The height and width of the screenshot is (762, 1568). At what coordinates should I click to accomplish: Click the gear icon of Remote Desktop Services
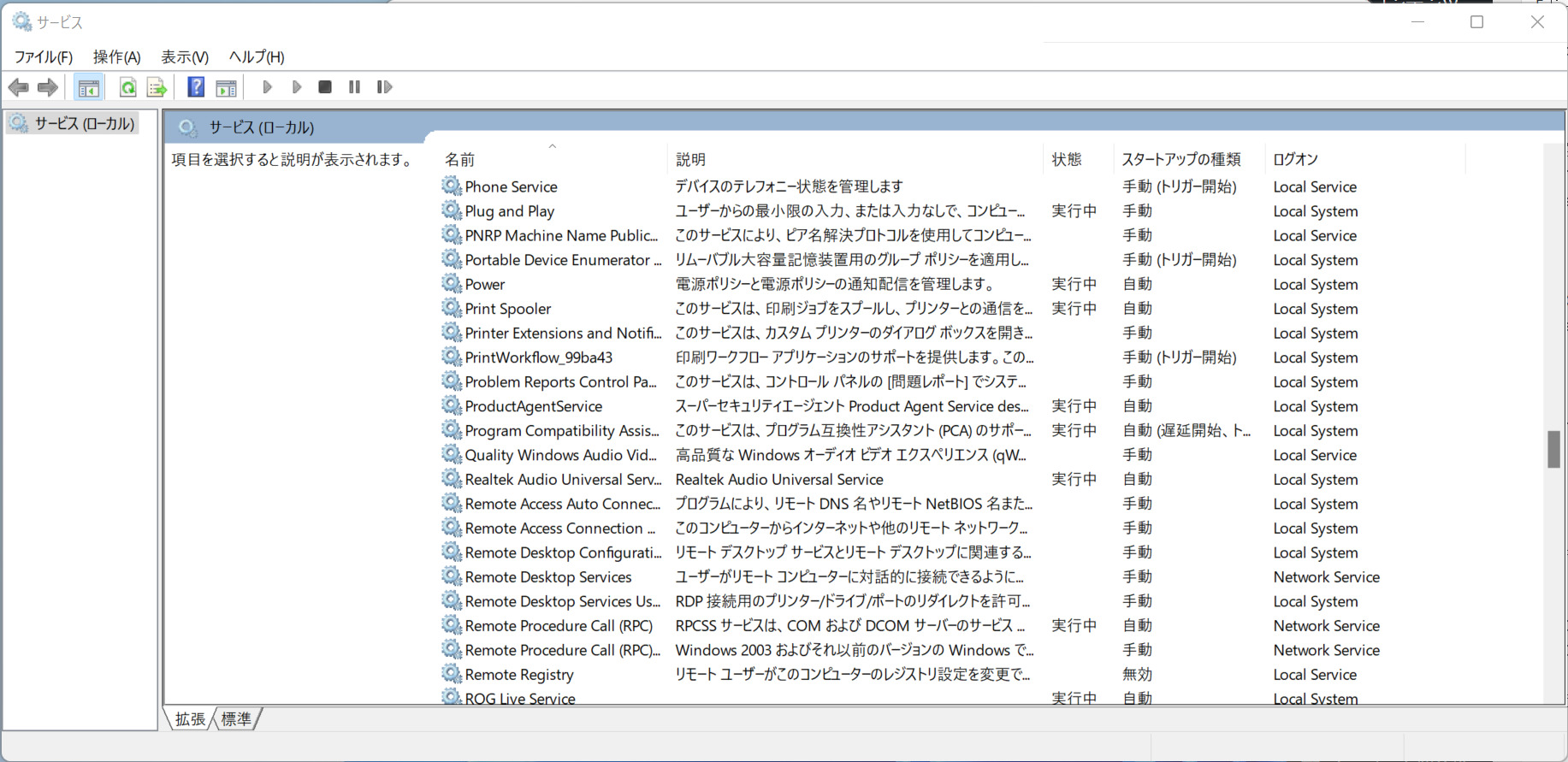coord(452,576)
